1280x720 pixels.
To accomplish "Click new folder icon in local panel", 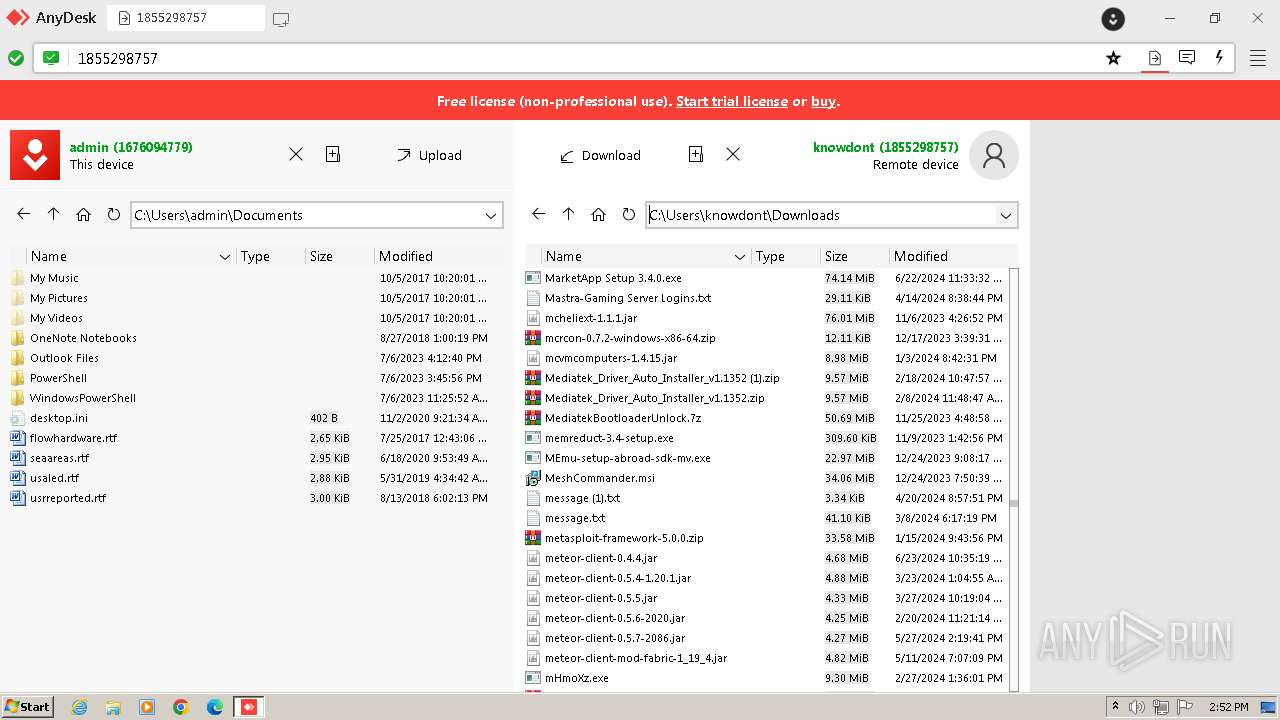I will pyautogui.click(x=333, y=154).
